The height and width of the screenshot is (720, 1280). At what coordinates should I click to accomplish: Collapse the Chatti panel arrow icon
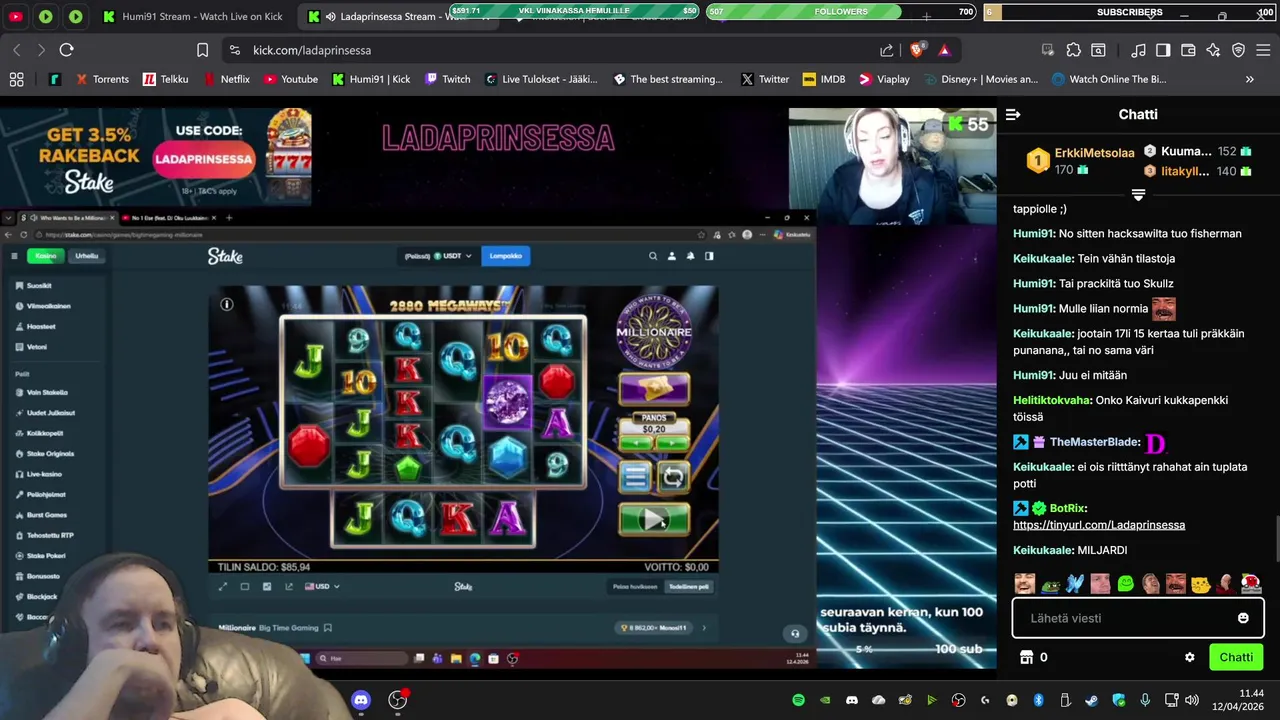[1013, 115]
